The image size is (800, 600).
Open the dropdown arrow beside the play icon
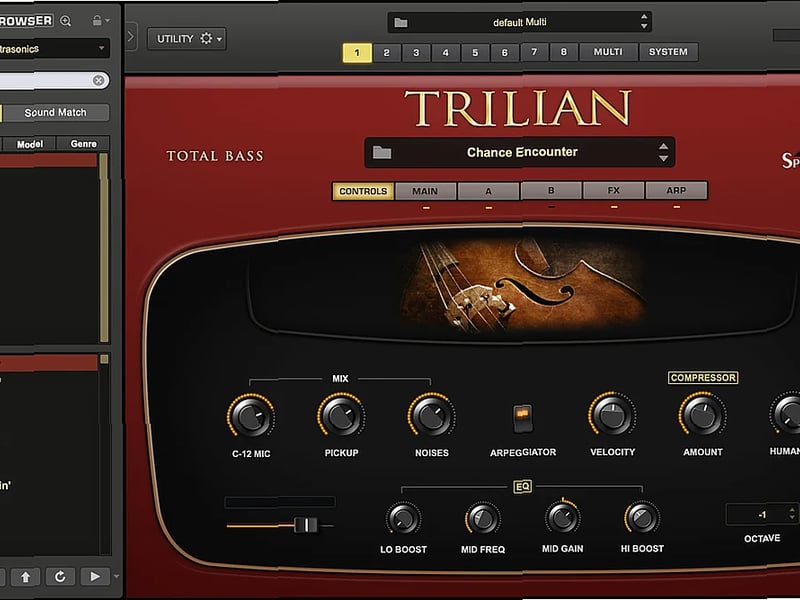116,577
